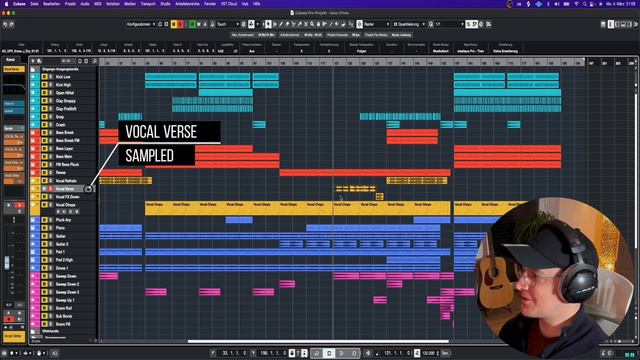The width and height of the screenshot is (640, 360).
Task: Click the vertical track scrollbar
Action: coord(637,171)
